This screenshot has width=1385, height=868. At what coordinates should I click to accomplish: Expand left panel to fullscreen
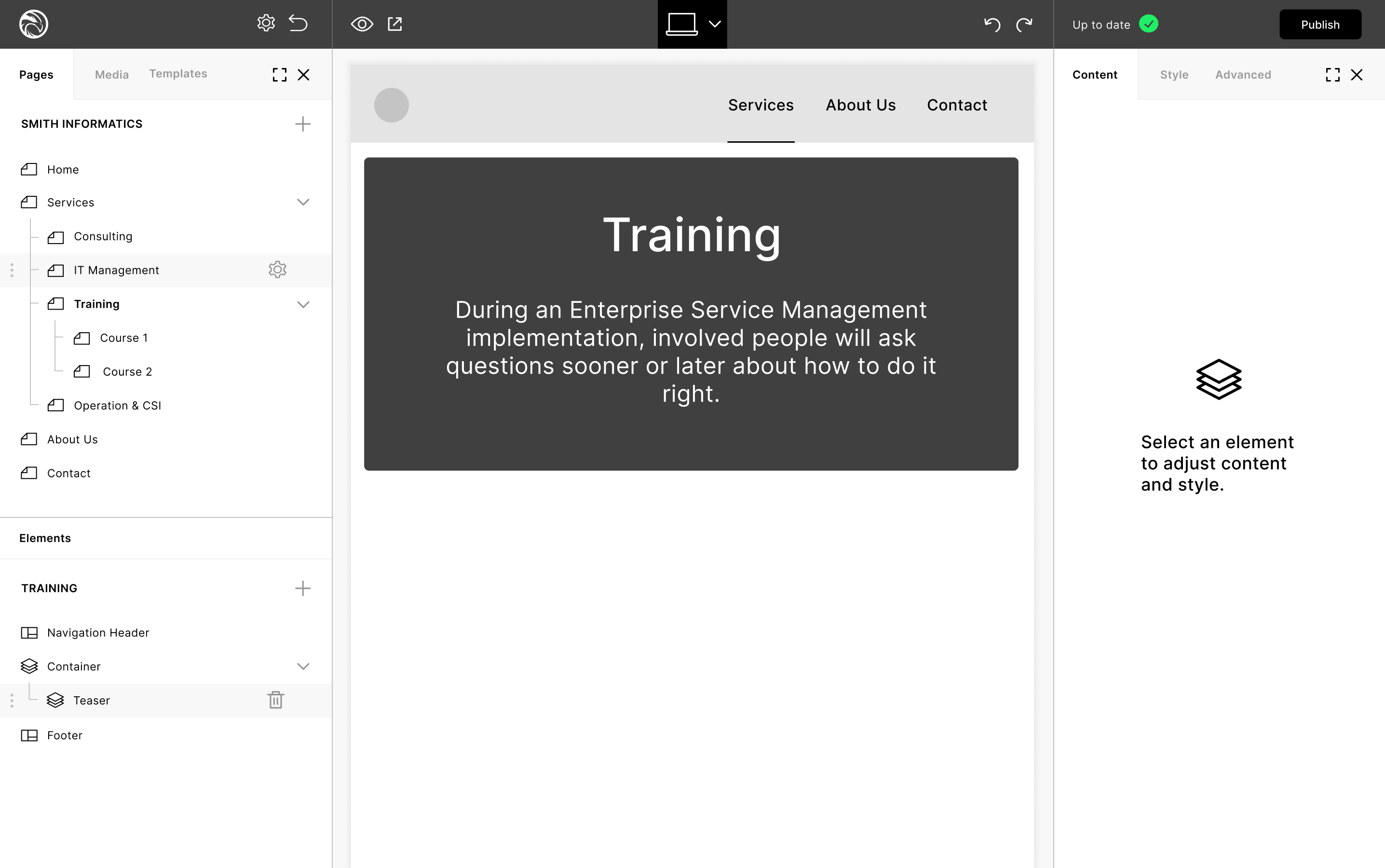280,75
